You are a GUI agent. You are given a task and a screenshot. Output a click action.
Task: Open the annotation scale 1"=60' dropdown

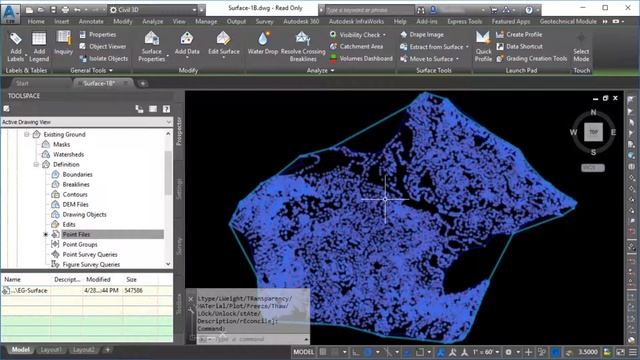coord(486,352)
